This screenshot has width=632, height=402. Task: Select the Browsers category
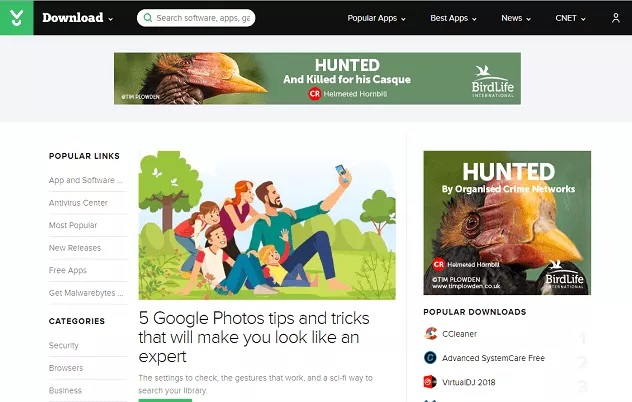tap(66, 368)
